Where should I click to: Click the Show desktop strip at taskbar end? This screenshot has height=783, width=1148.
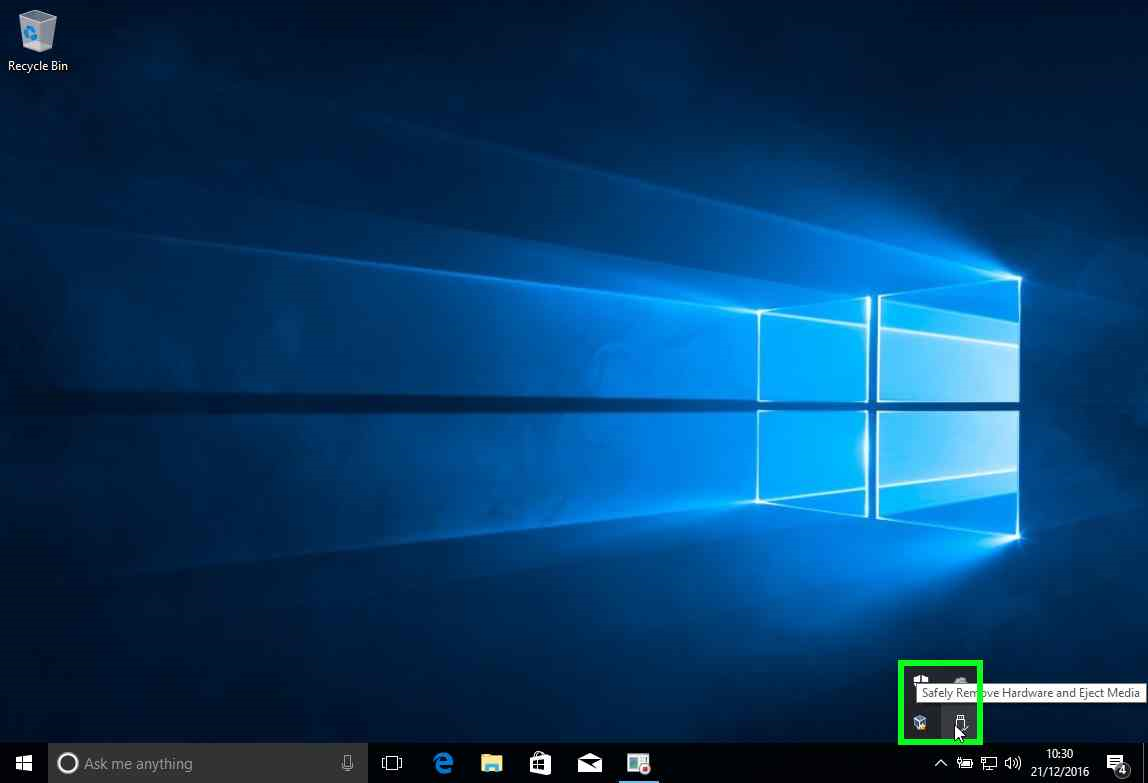tap(1145, 763)
